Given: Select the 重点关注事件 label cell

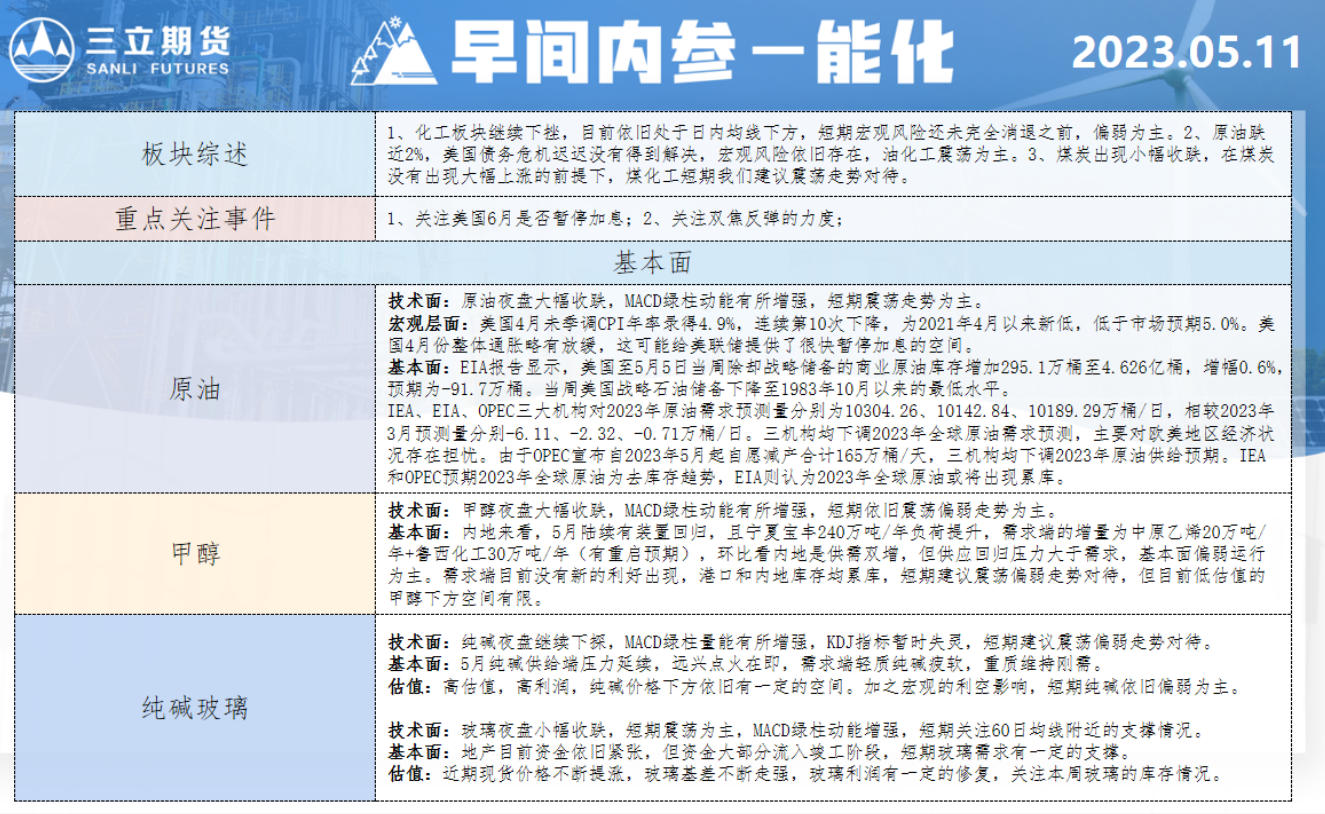Looking at the screenshot, I should click(x=194, y=219).
